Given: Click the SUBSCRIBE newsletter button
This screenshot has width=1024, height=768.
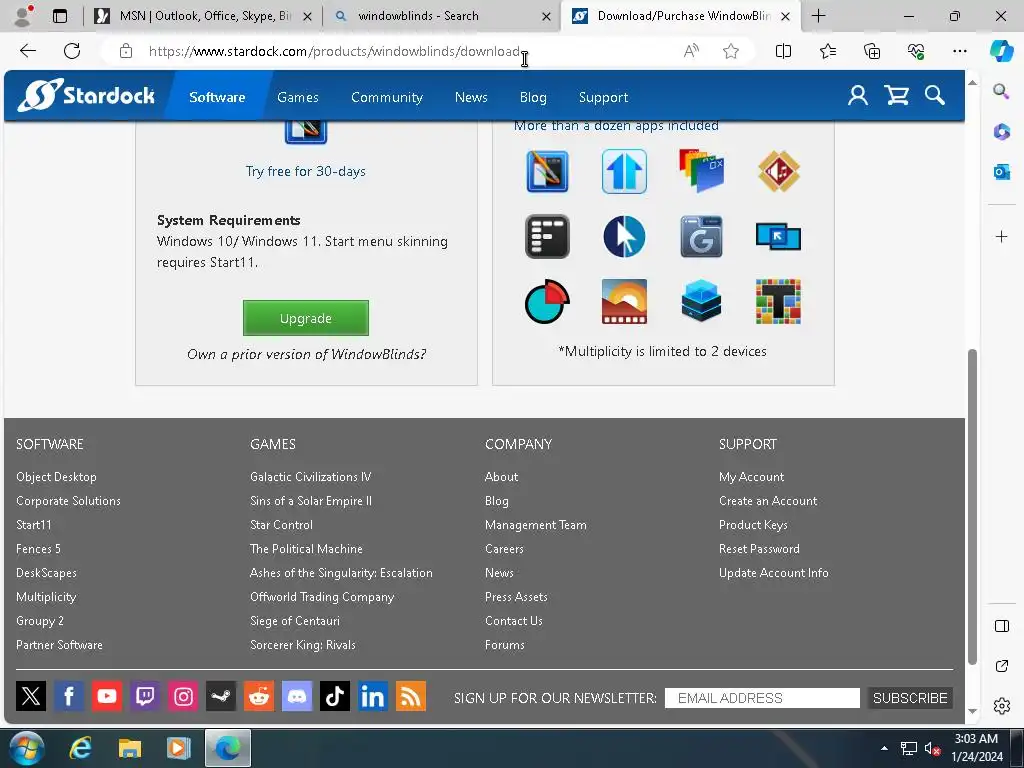Looking at the screenshot, I should [910, 697].
